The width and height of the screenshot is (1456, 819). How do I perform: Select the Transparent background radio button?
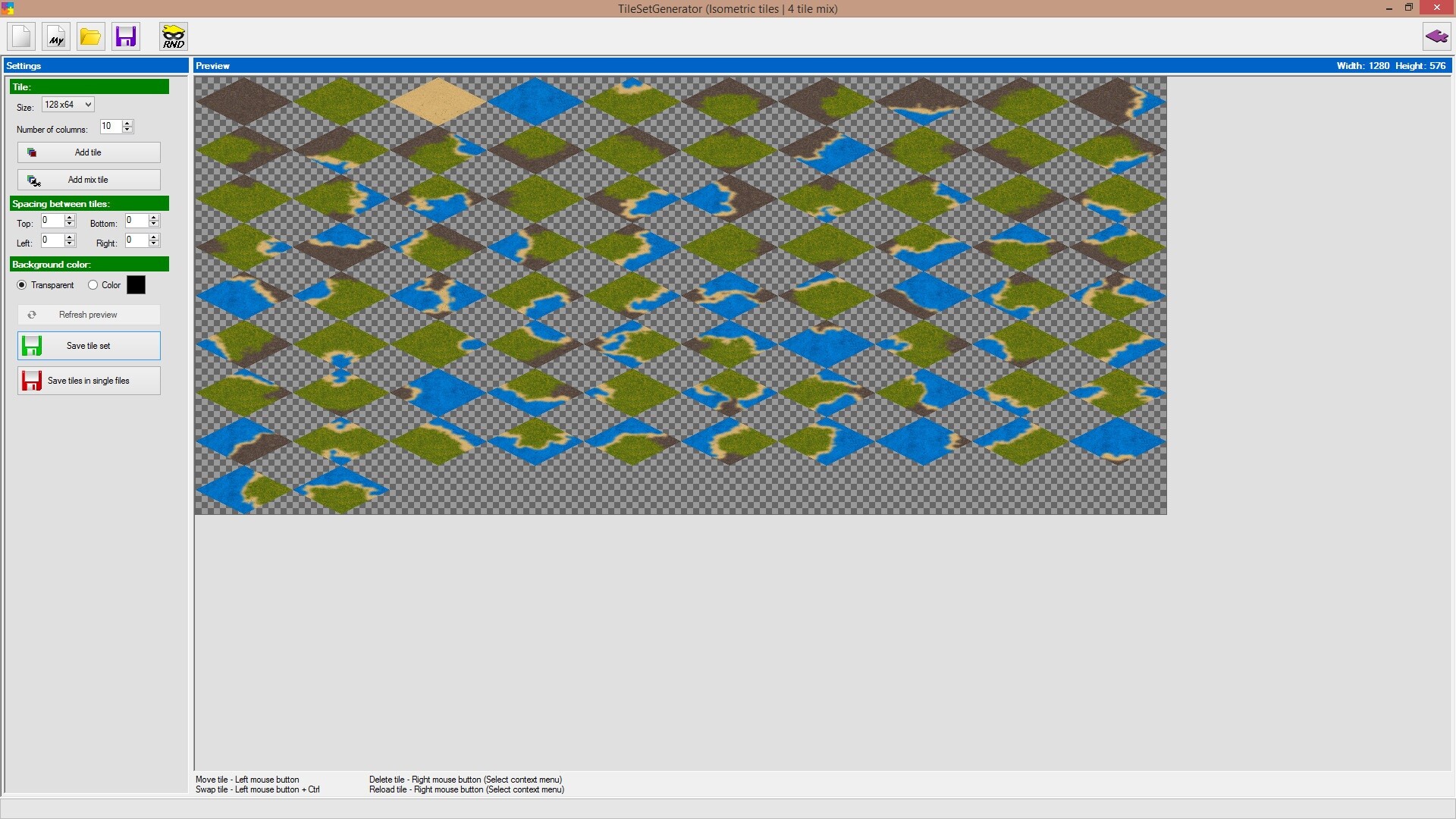tap(22, 285)
